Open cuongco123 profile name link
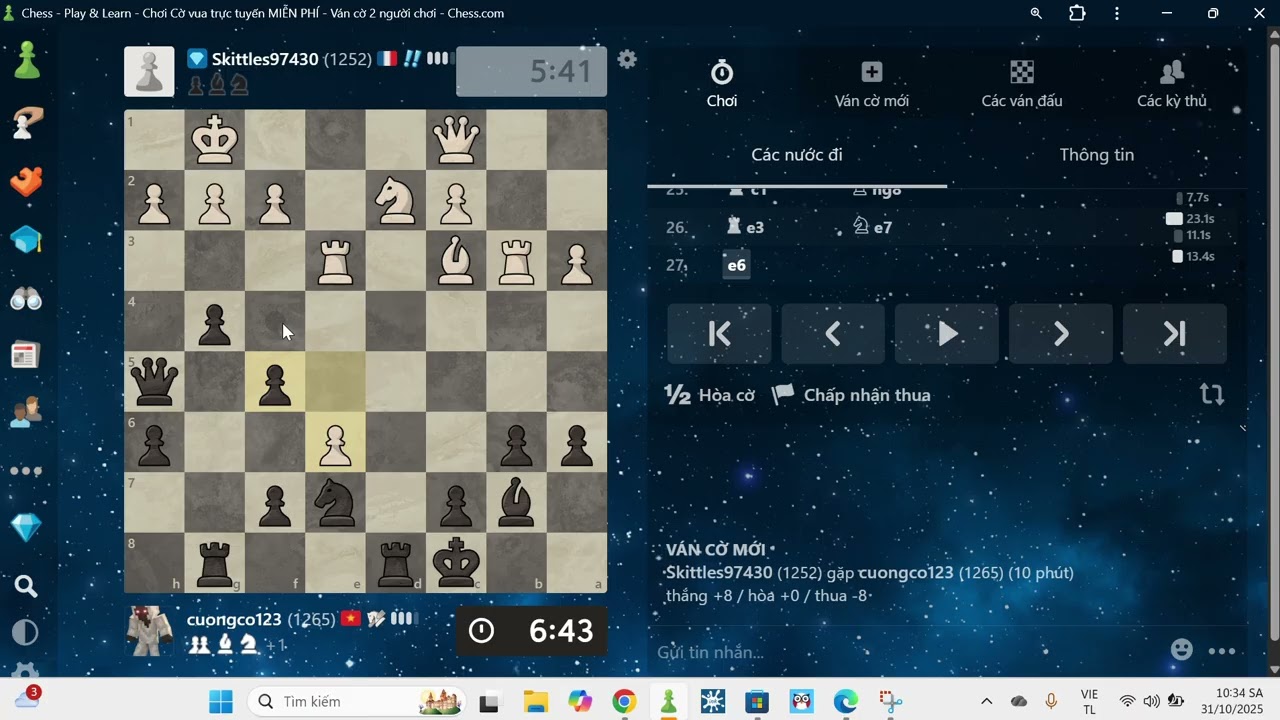 pos(234,619)
